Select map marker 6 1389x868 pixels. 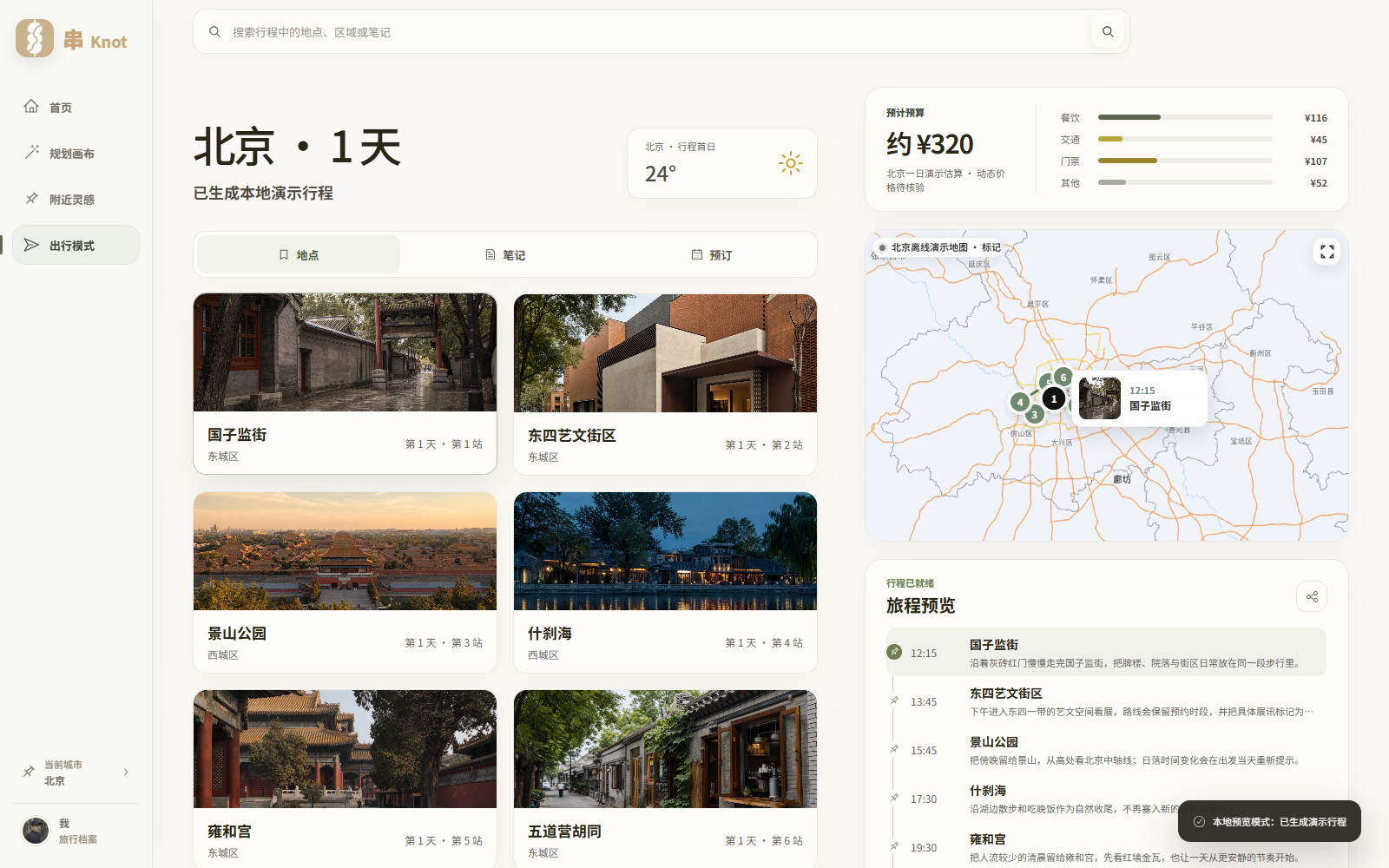pyautogui.click(x=1063, y=378)
